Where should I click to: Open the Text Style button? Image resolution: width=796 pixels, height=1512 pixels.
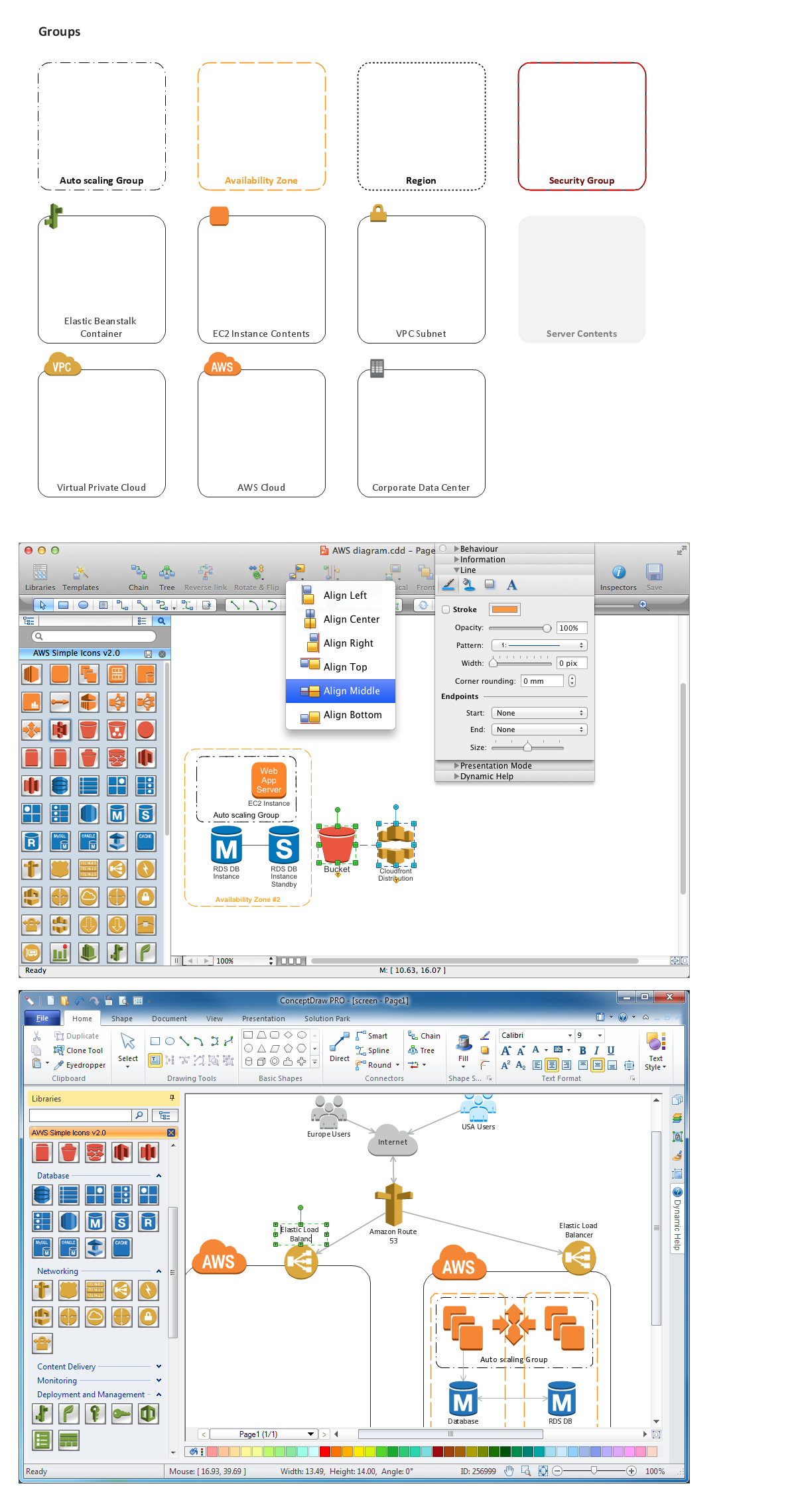pyautogui.click(x=655, y=1051)
